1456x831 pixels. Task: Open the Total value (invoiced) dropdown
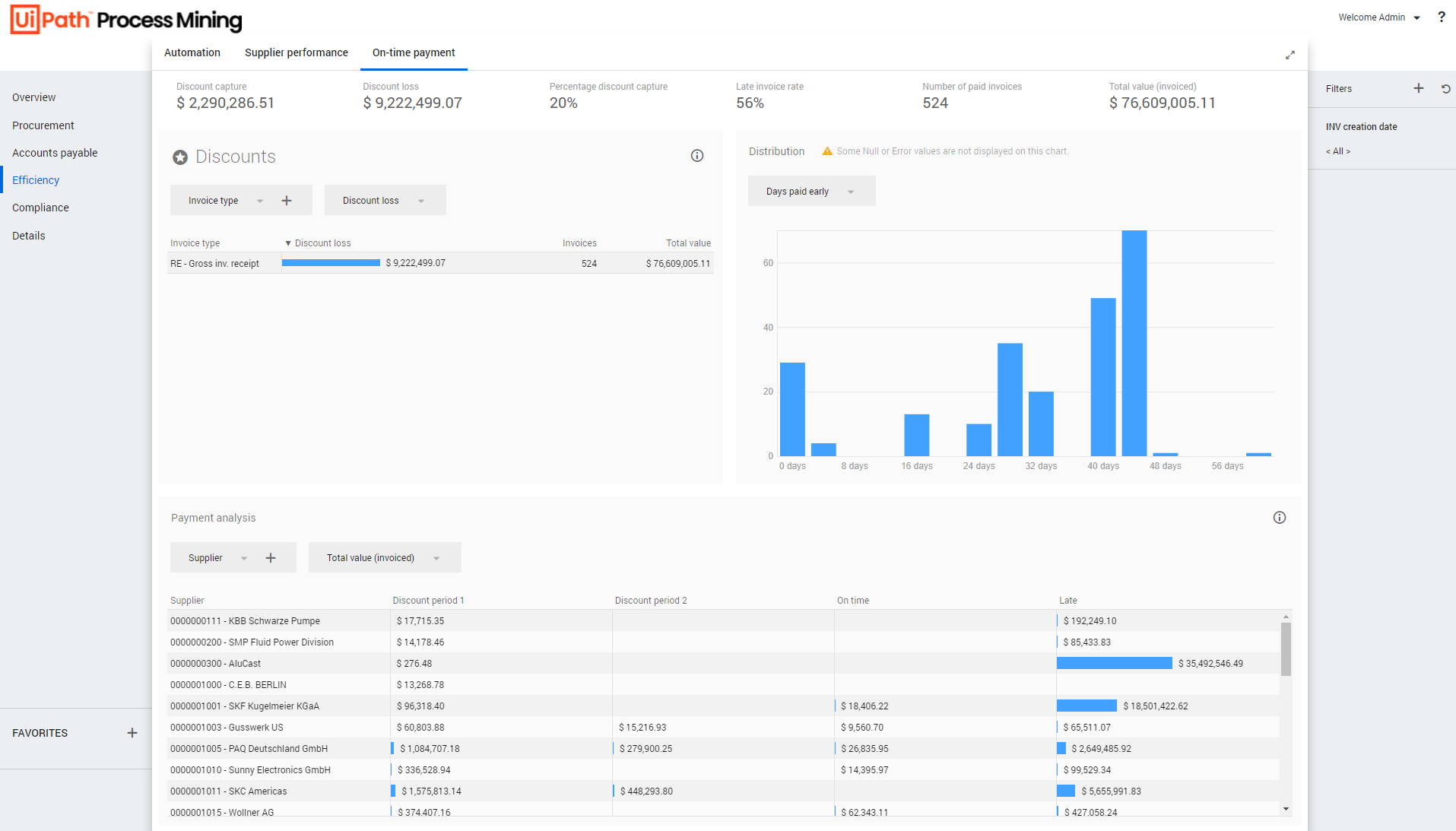pos(384,558)
